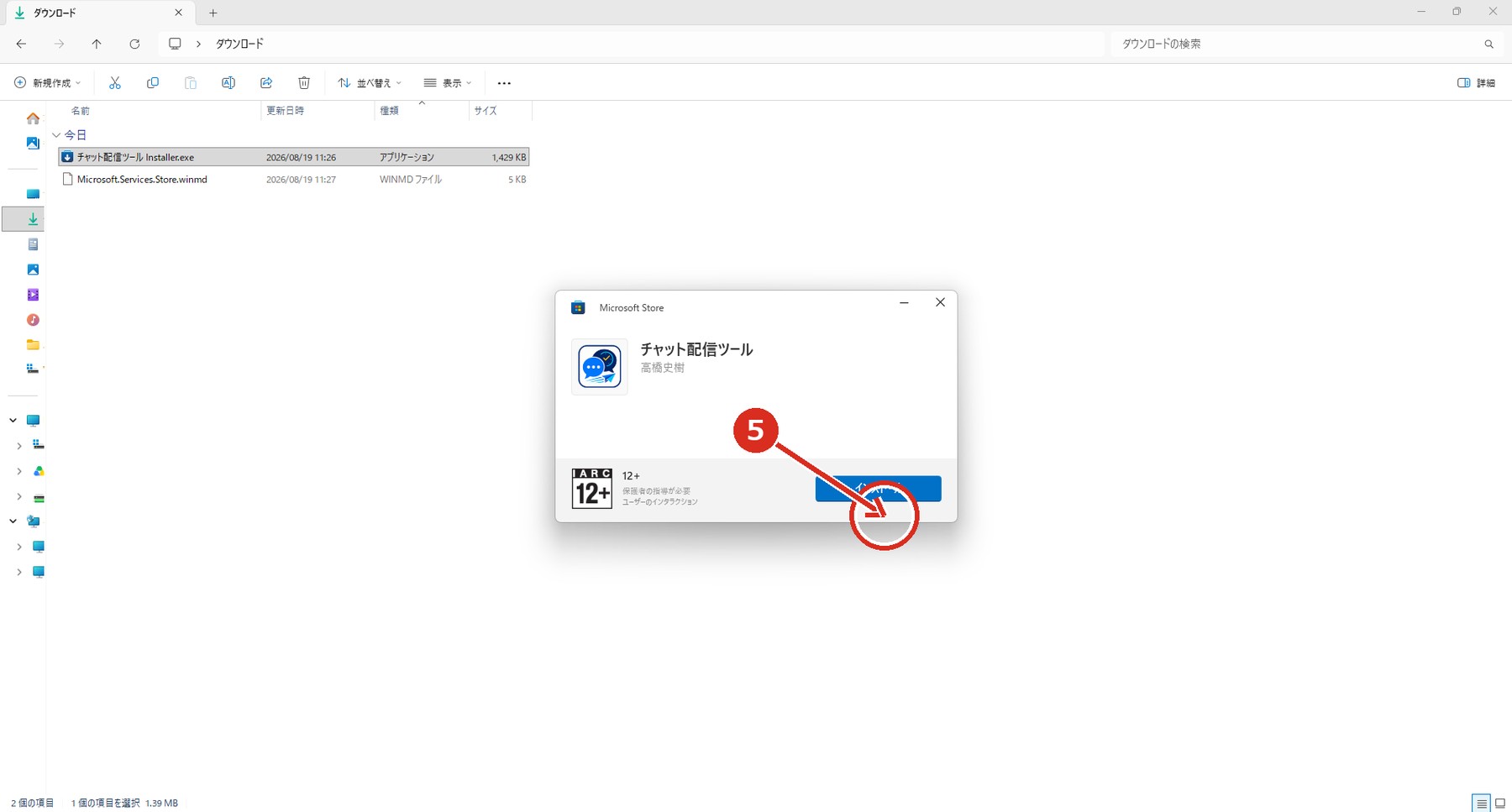Toggle the 詳細 (Details) pane button
Image resolution: width=1512 pixels, height=812 pixels.
click(1476, 83)
